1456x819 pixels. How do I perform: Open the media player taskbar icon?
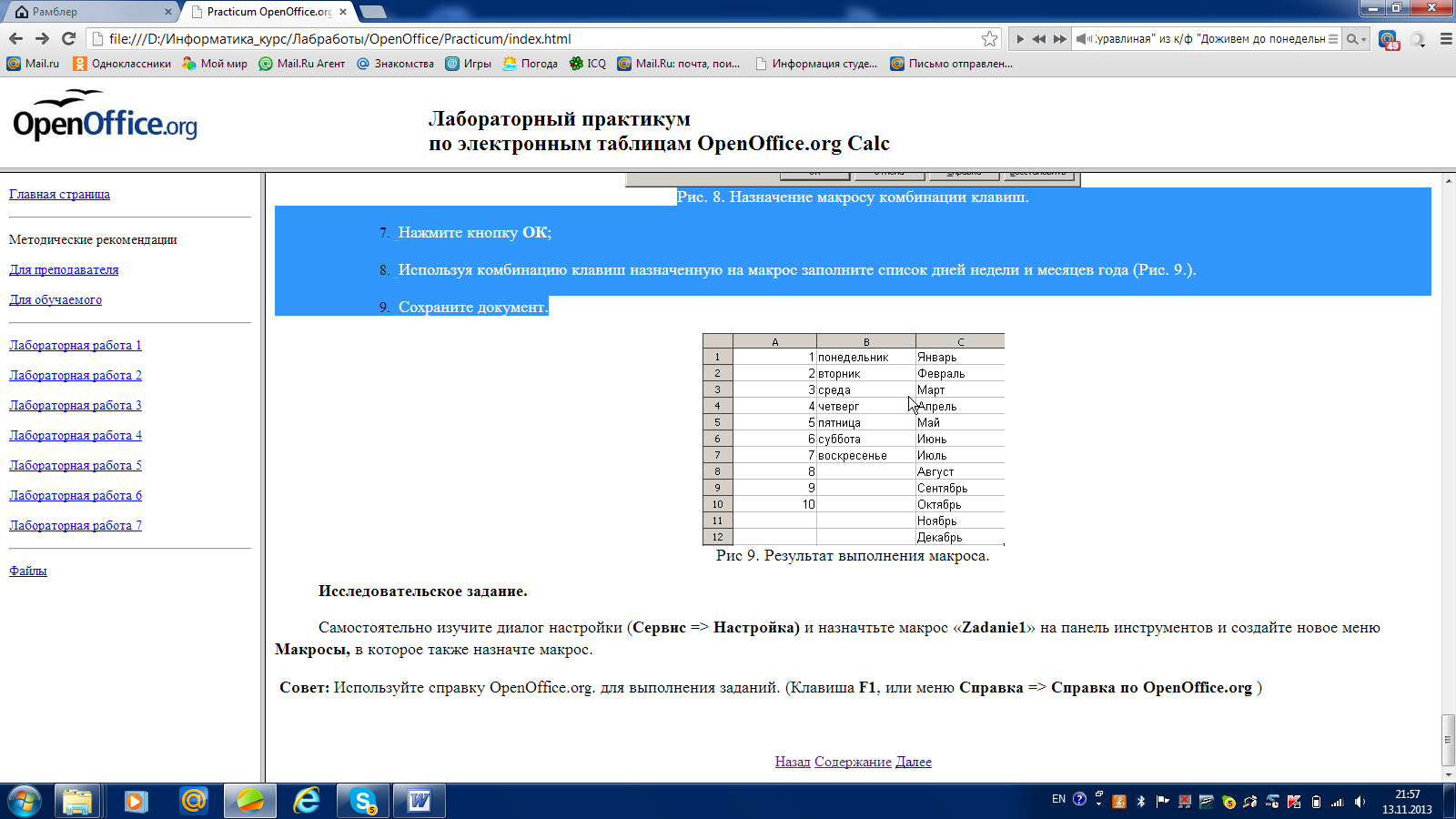coord(136,802)
